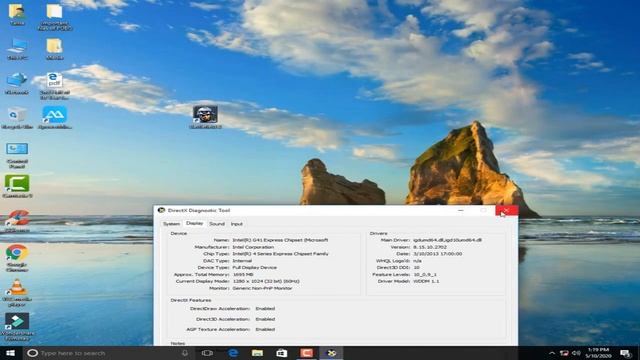Click the DAC Type Internal value
Screen dimensions: 640x360
[242, 261]
